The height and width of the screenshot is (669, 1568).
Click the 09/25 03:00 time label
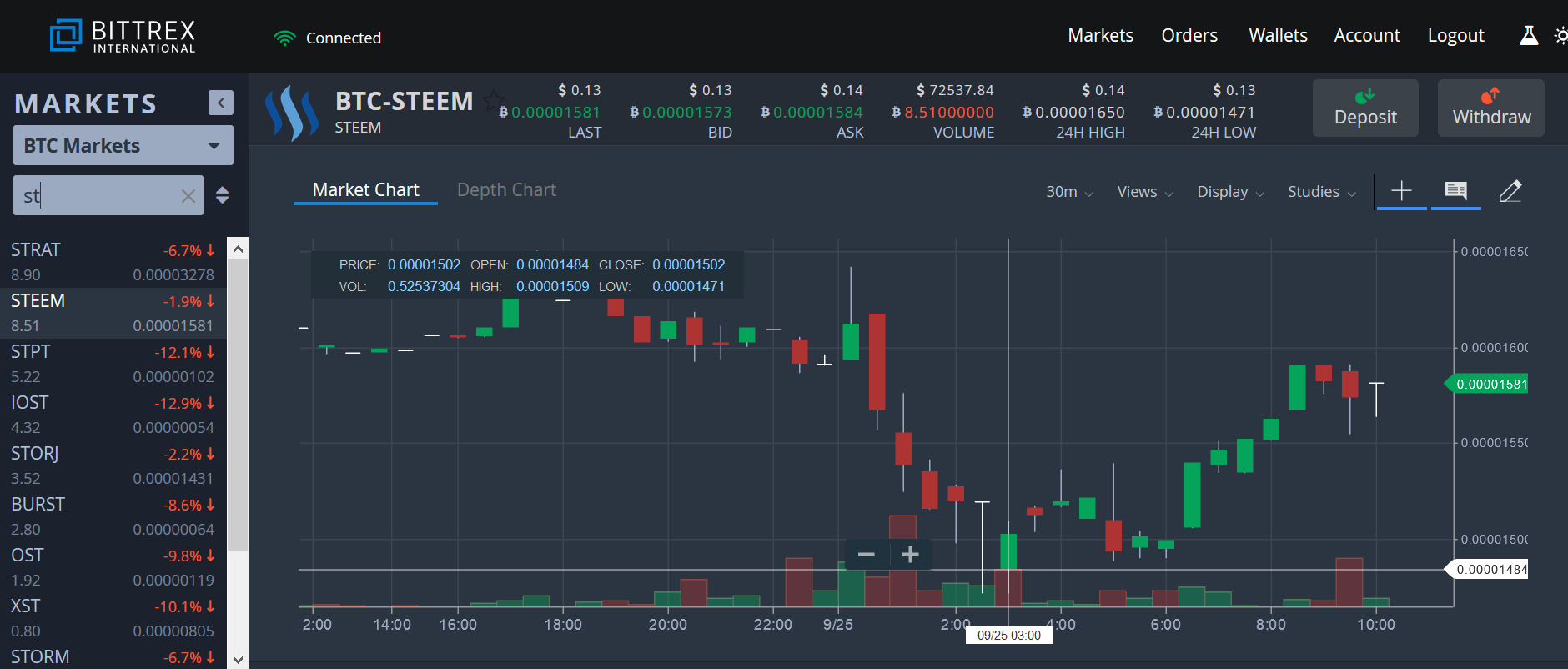tap(1009, 636)
